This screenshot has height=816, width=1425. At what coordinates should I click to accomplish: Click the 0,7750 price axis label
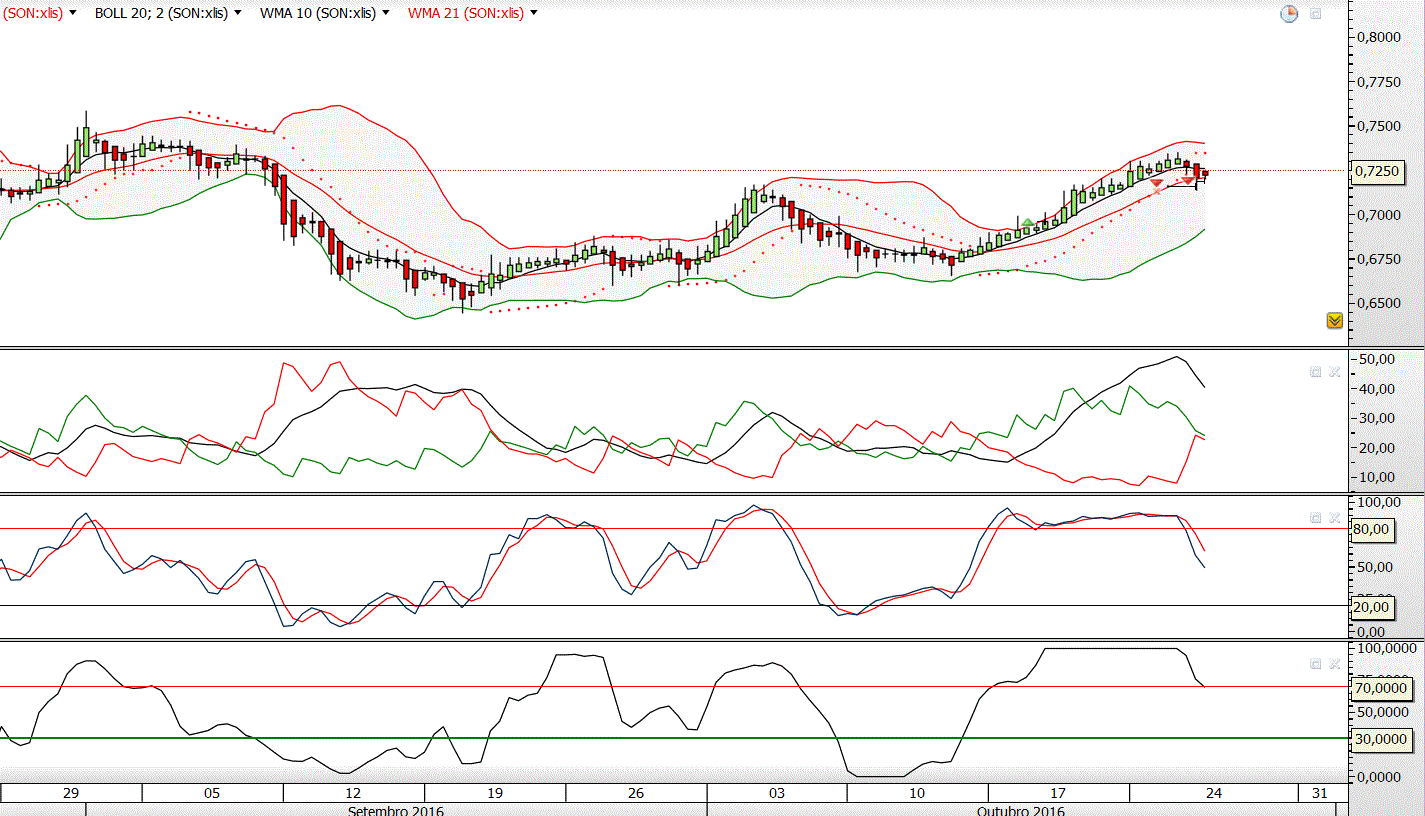[1379, 81]
